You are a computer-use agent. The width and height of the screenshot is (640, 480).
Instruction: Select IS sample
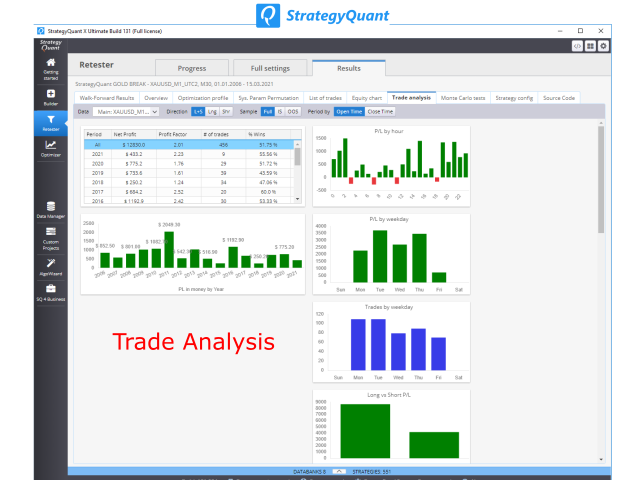[280, 111]
